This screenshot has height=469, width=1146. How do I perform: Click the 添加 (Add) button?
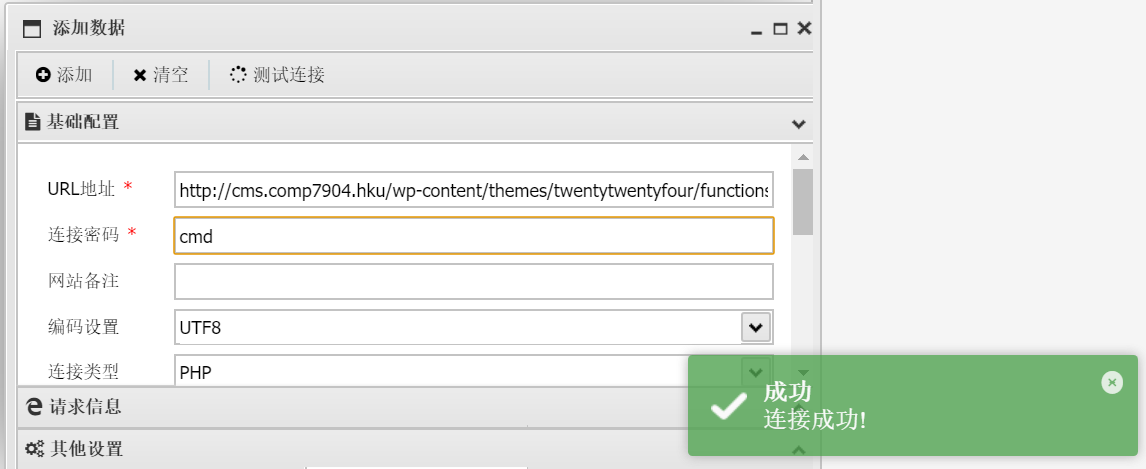(64, 75)
